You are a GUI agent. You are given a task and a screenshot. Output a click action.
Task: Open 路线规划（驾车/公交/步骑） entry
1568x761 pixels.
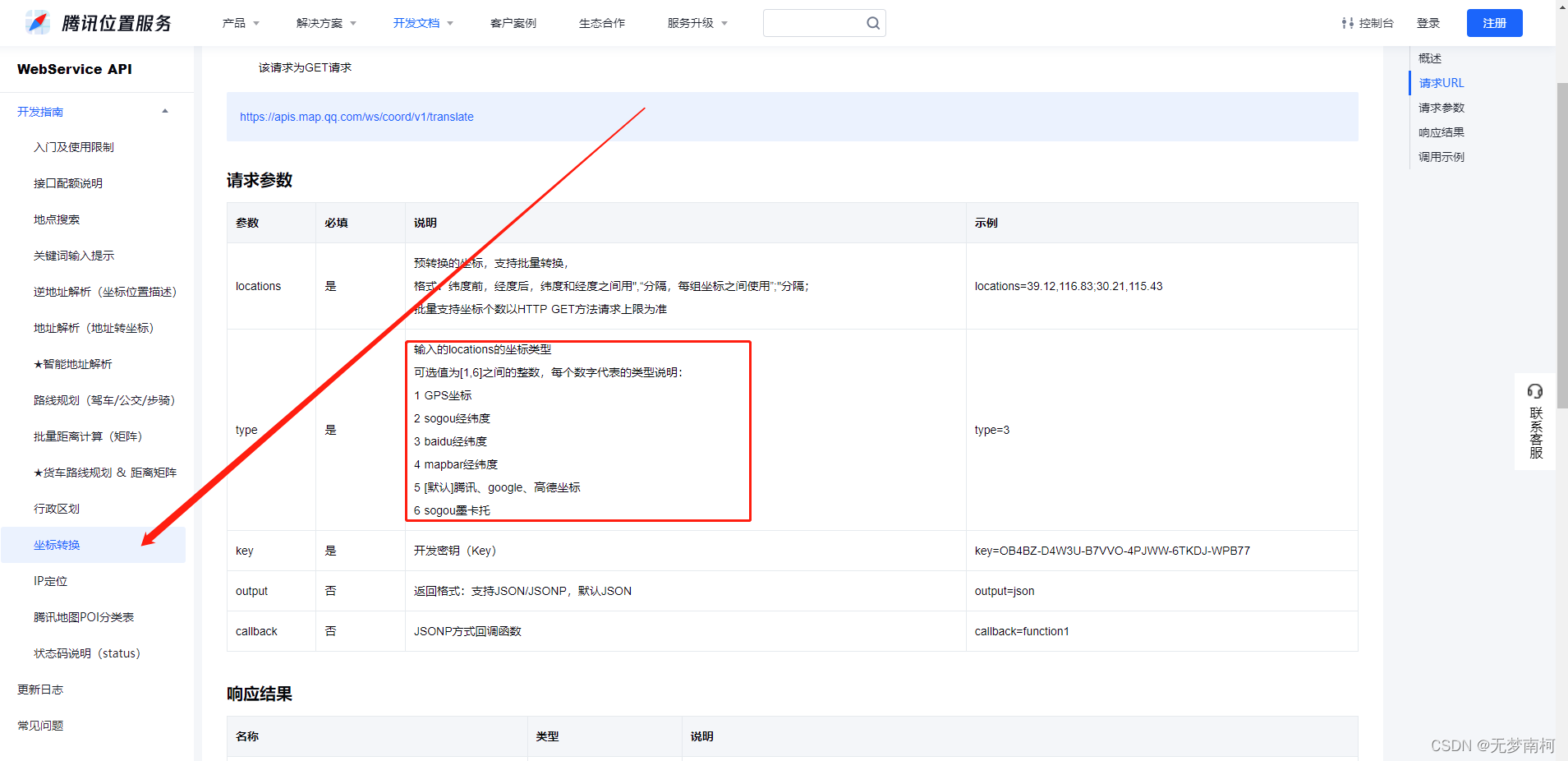click(x=104, y=400)
